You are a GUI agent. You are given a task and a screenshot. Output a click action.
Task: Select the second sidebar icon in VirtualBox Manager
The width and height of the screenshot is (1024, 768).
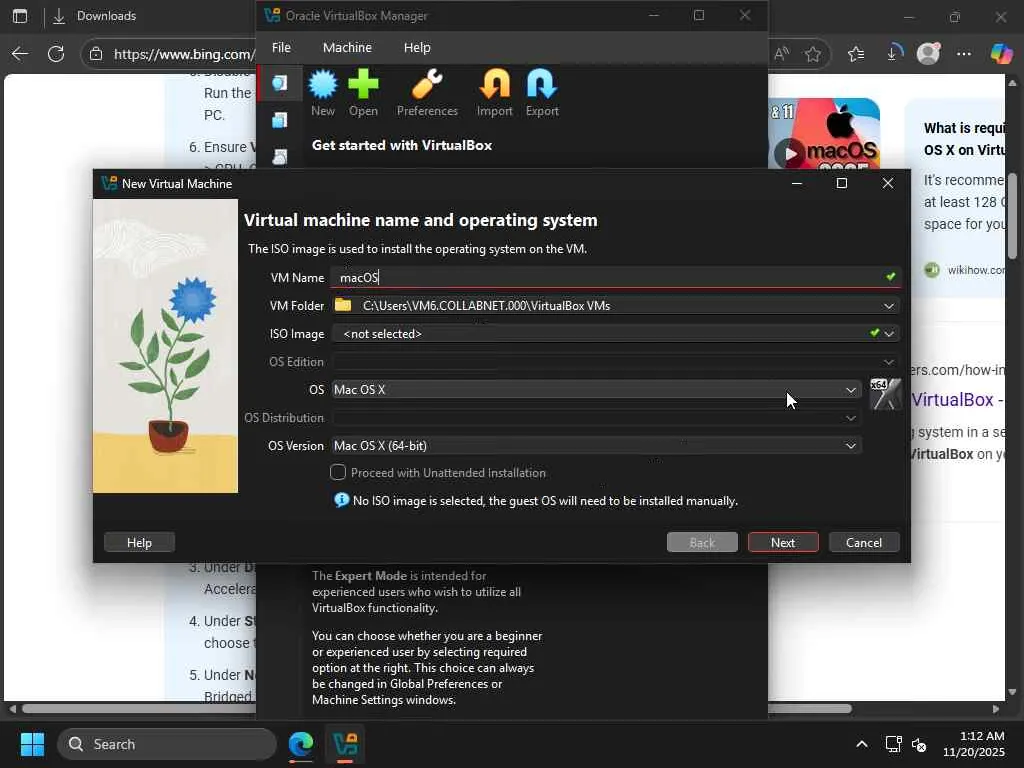pyautogui.click(x=280, y=120)
